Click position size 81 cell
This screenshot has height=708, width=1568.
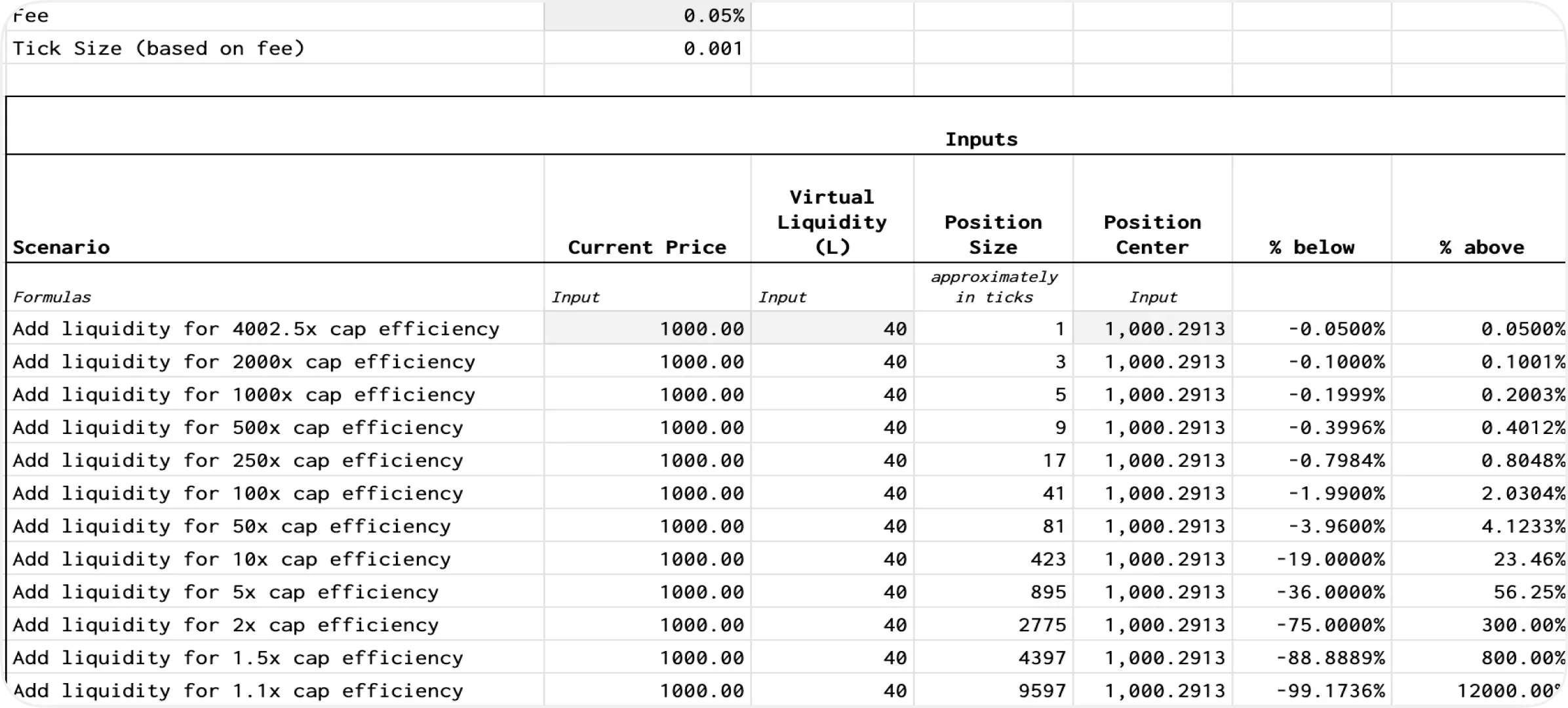click(x=994, y=526)
